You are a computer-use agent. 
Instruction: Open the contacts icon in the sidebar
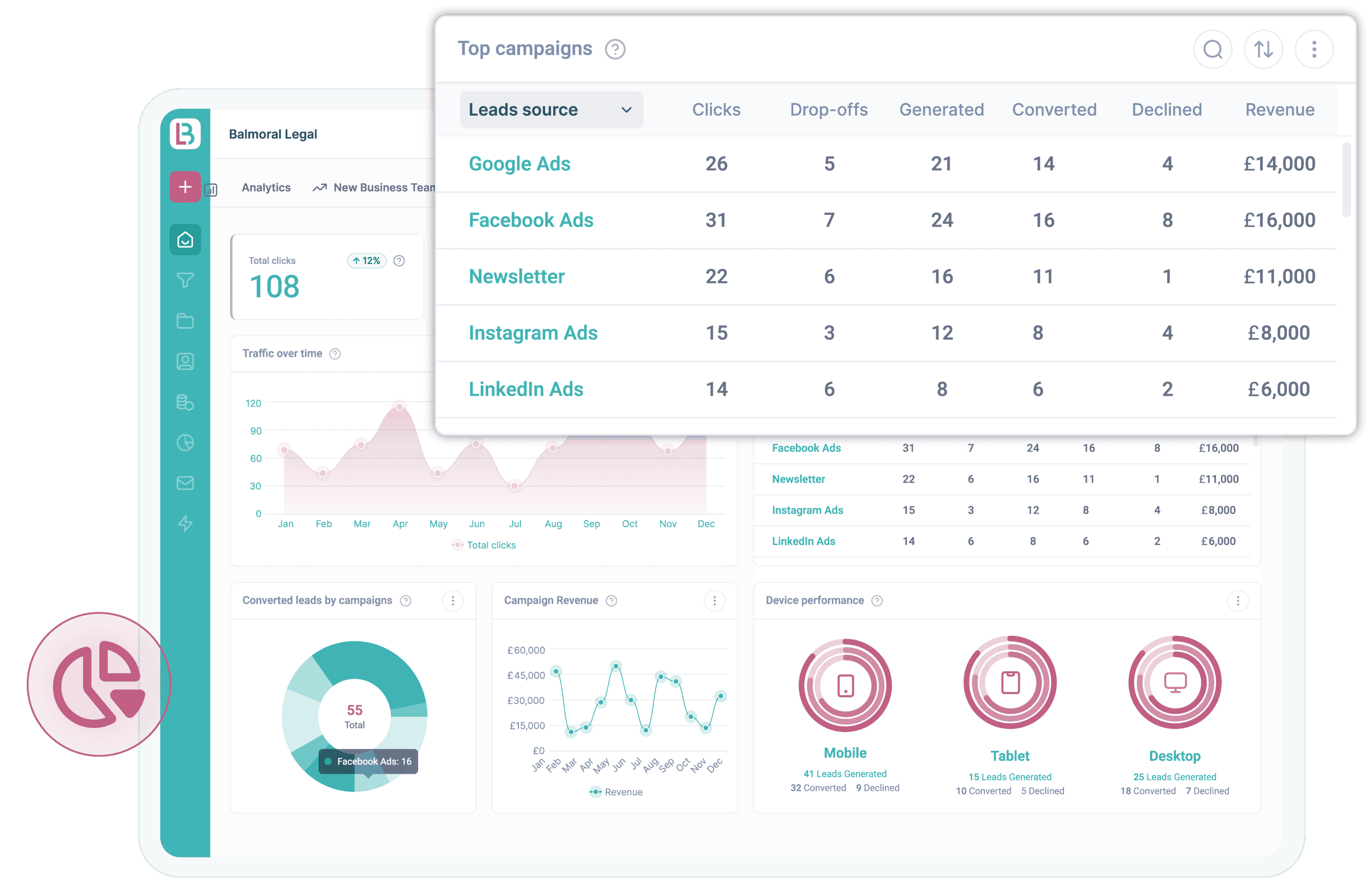pos(185,361)
